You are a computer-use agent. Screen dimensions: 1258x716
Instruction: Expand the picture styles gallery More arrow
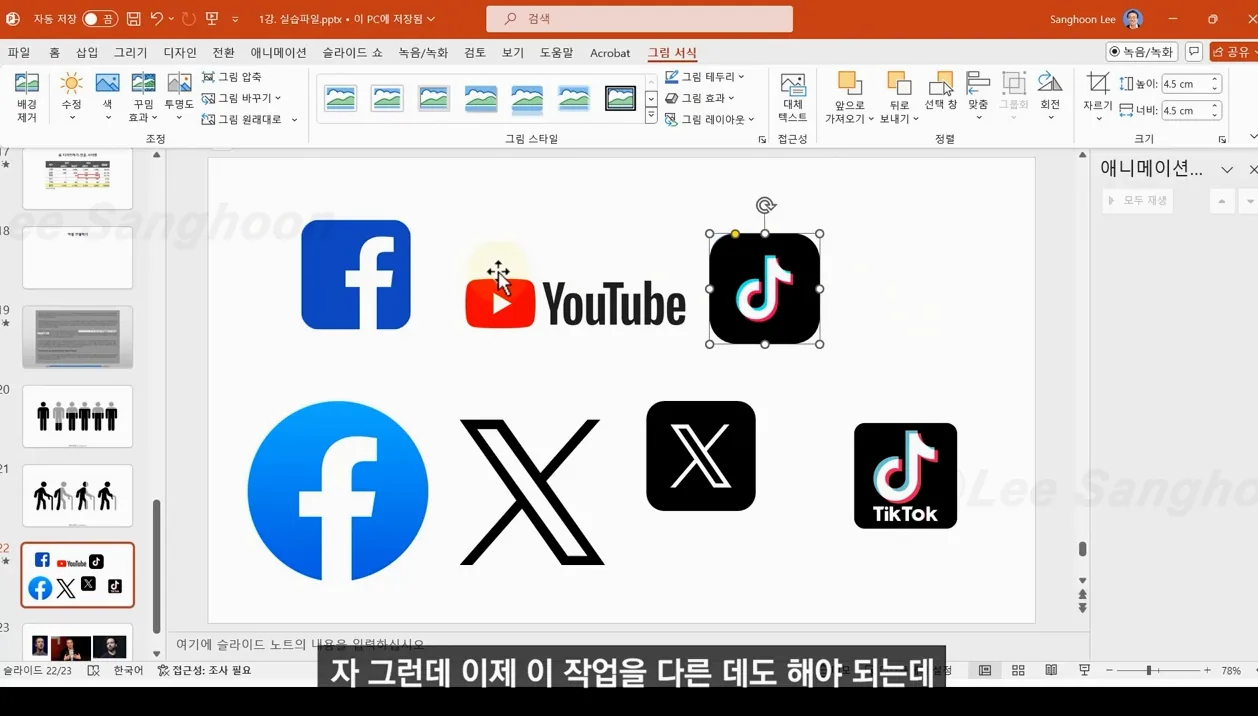click(x=651, y=117)
